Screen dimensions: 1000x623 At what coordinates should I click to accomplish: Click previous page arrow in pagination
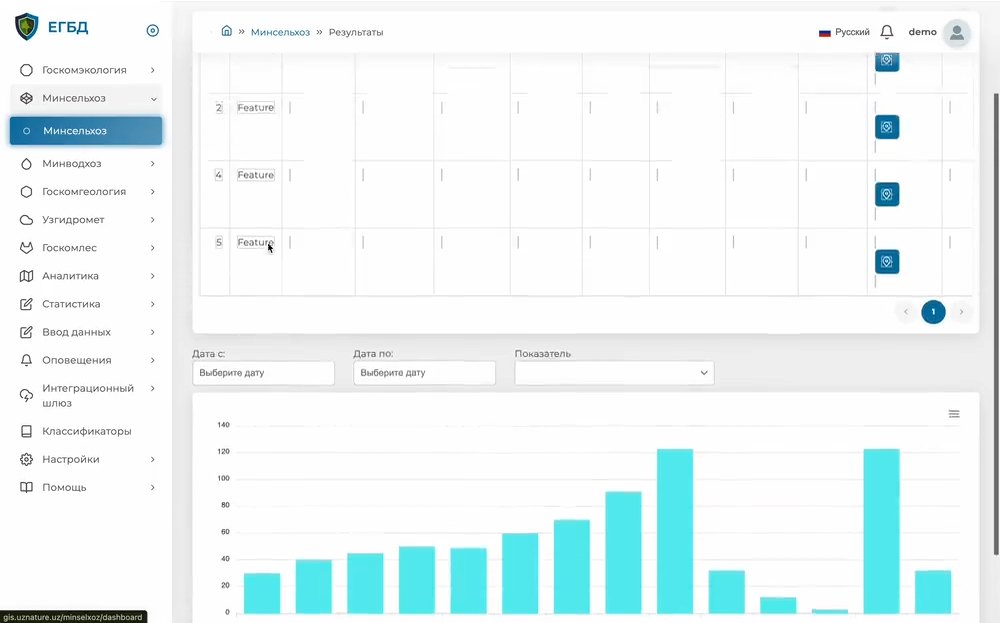(x=906, y=312)
